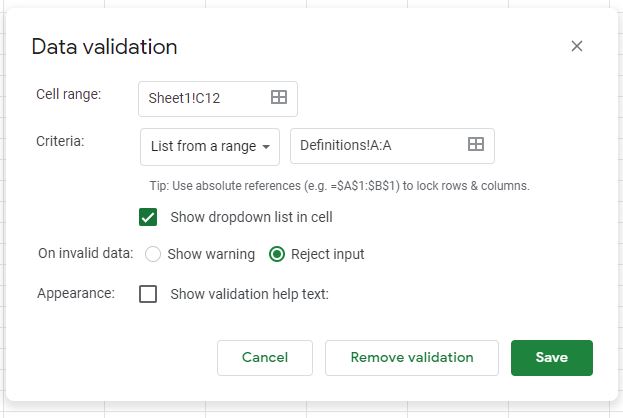
Task: Click the 'Reject input' label text
Action: click(x=327, y=254)
